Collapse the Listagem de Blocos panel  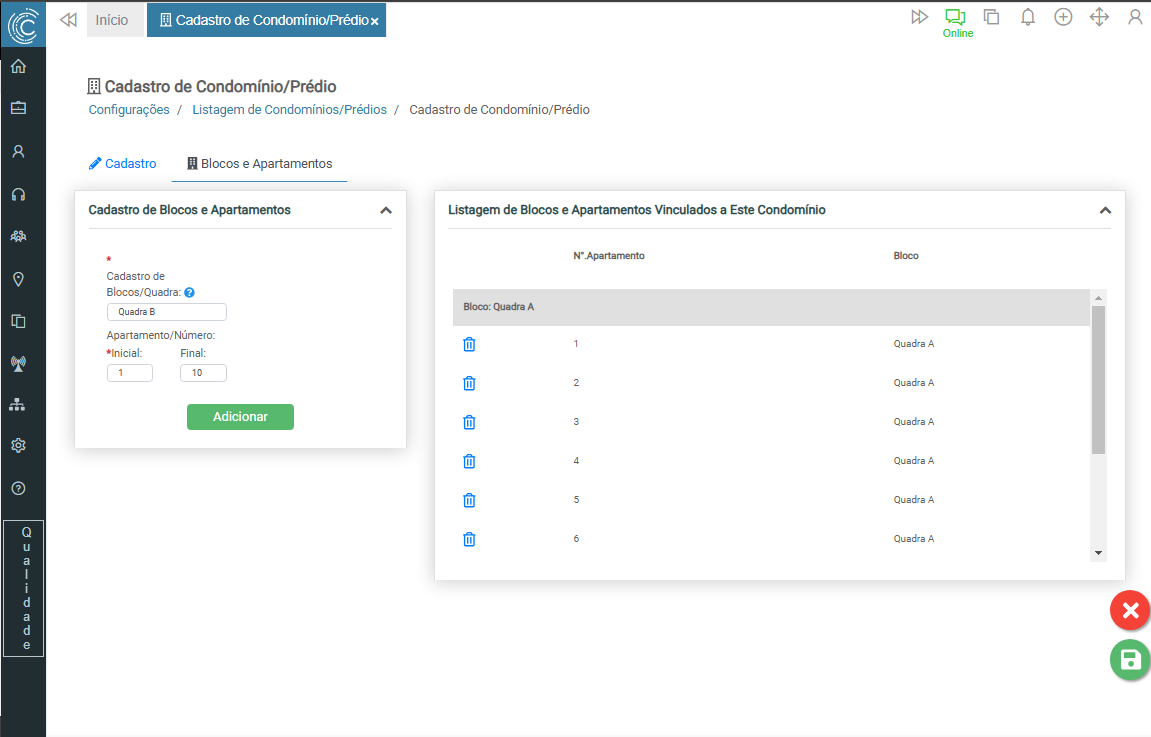1105,211
